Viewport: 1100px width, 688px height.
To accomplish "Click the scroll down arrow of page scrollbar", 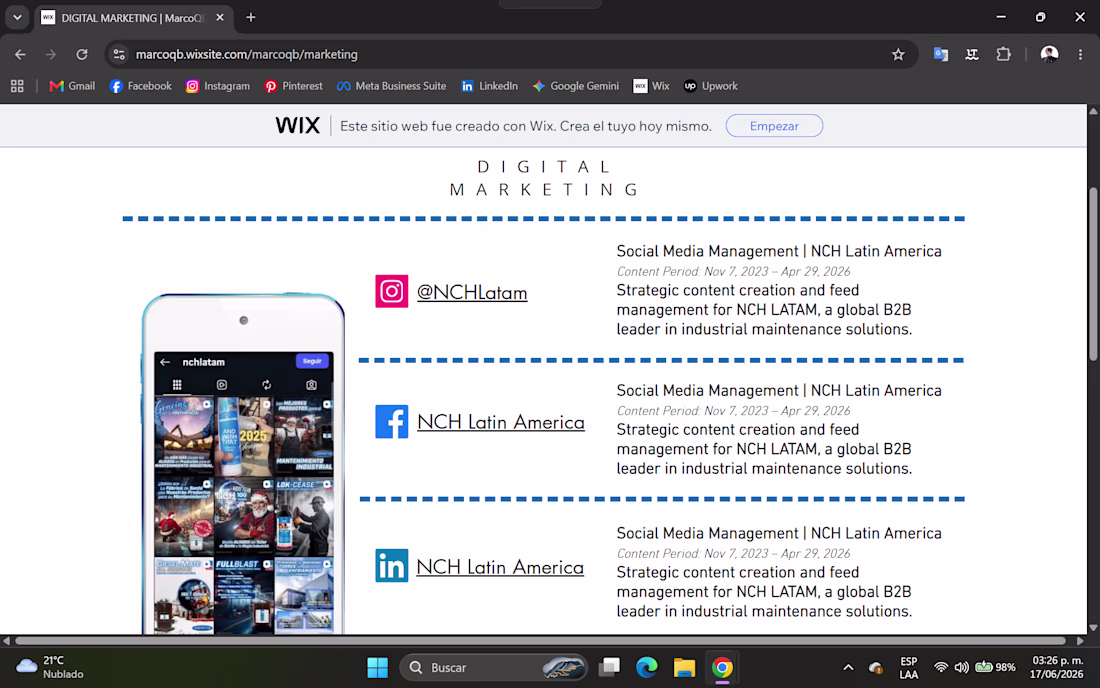I will point(1093,628).
